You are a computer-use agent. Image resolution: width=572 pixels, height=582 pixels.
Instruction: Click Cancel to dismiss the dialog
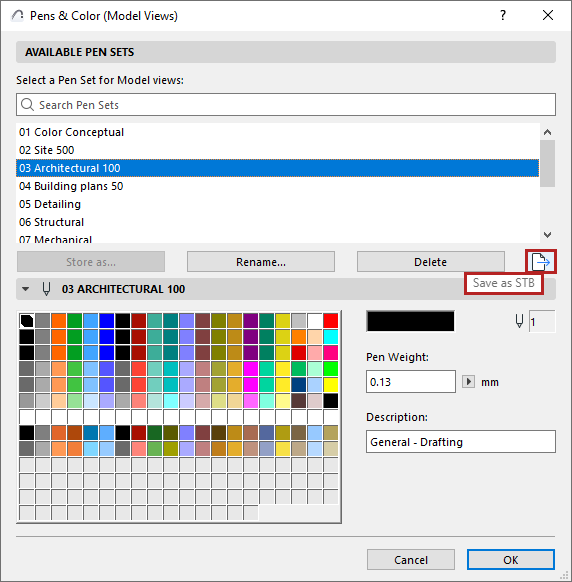(x=411, y=559)
